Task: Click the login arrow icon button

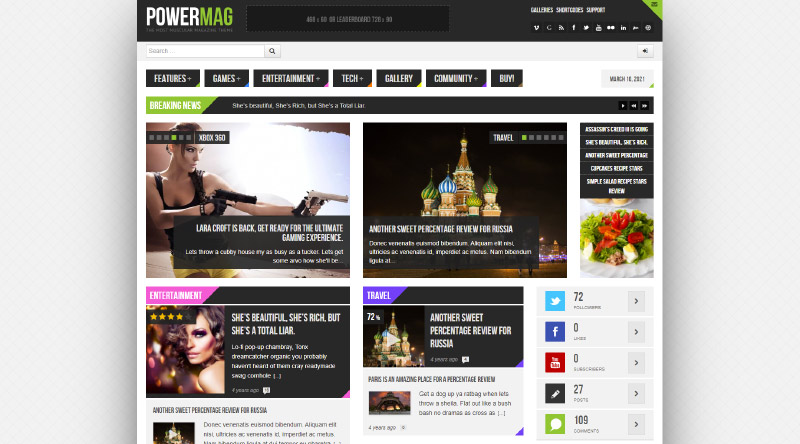Action: [x=645, y=51]
